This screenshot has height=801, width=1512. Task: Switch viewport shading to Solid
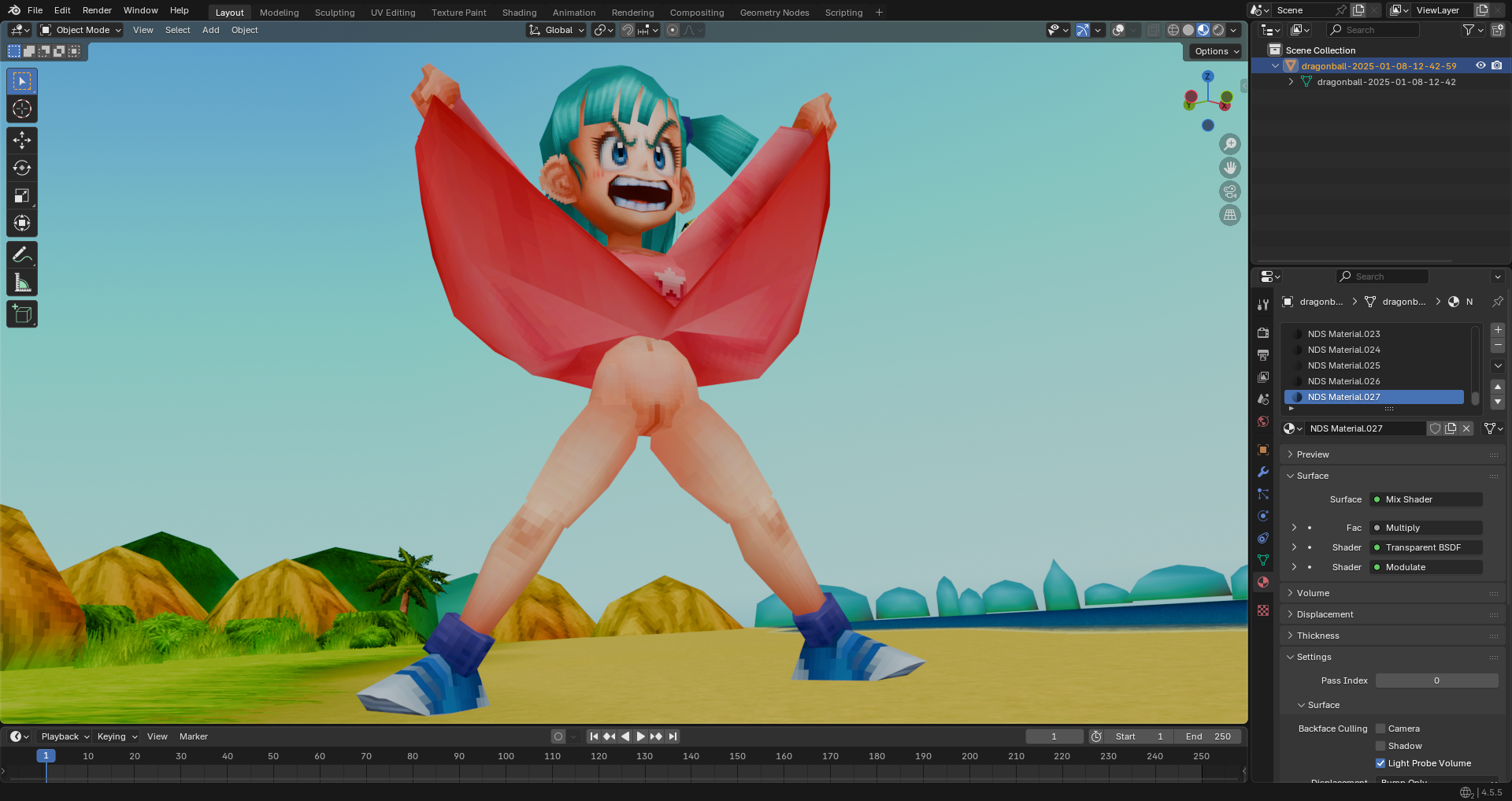tap(1188, 30)
